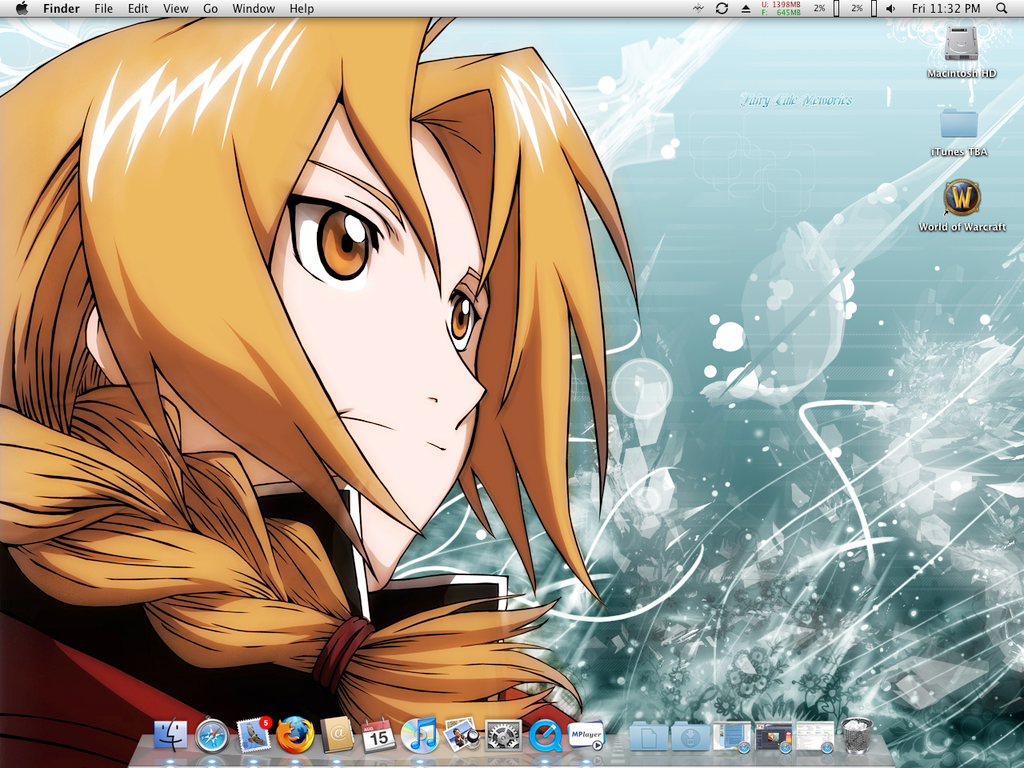Open the View menu
Image resolution: width=1024 pixels, height=768 pixels.
(176, 8)
